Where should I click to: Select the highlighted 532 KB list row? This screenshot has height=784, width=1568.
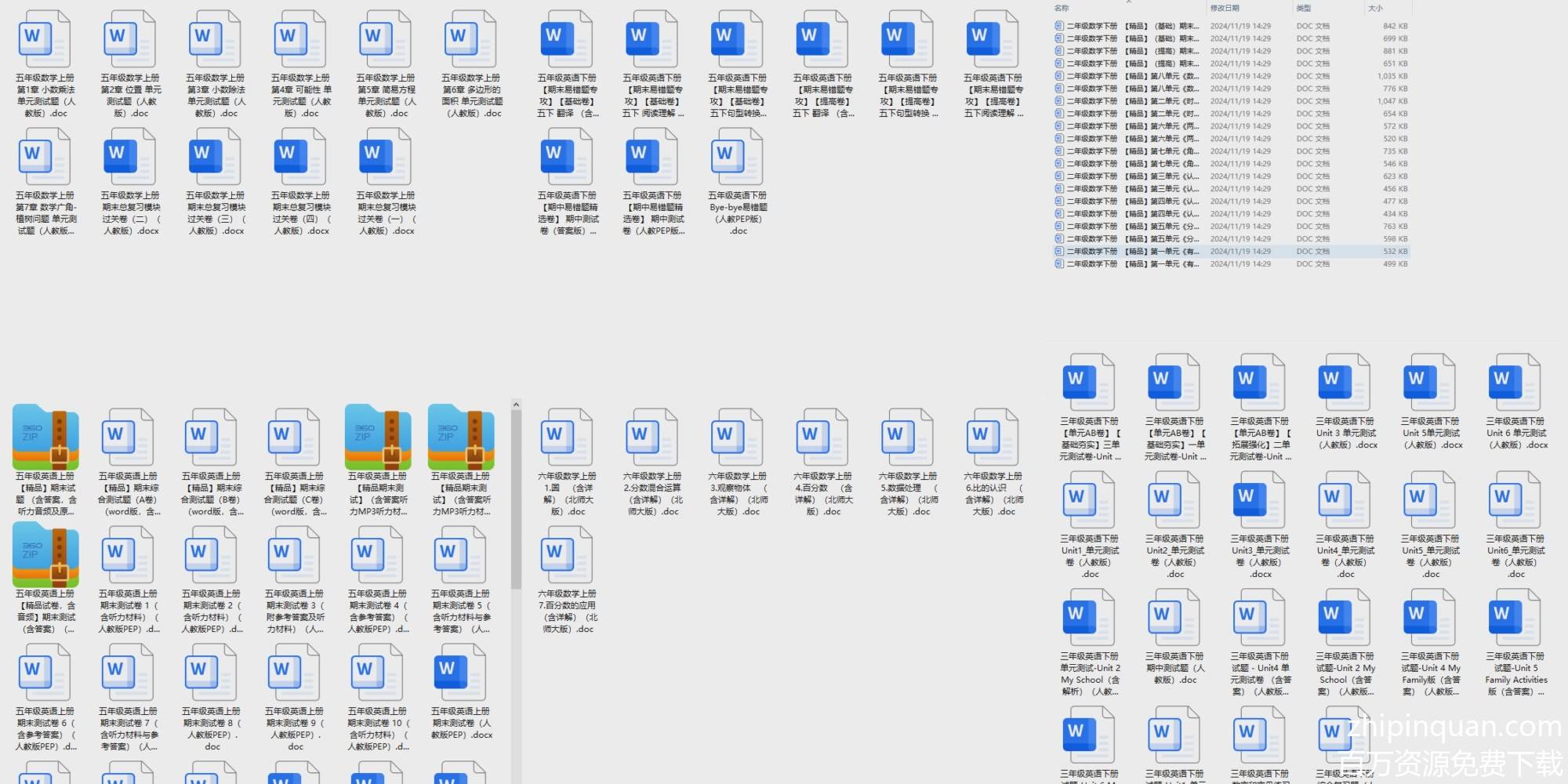1231,252
